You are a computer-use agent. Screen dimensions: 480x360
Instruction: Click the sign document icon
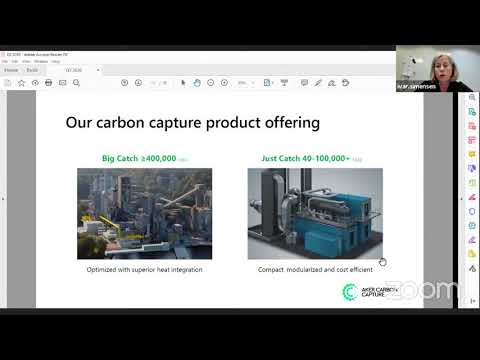[332, 83]
